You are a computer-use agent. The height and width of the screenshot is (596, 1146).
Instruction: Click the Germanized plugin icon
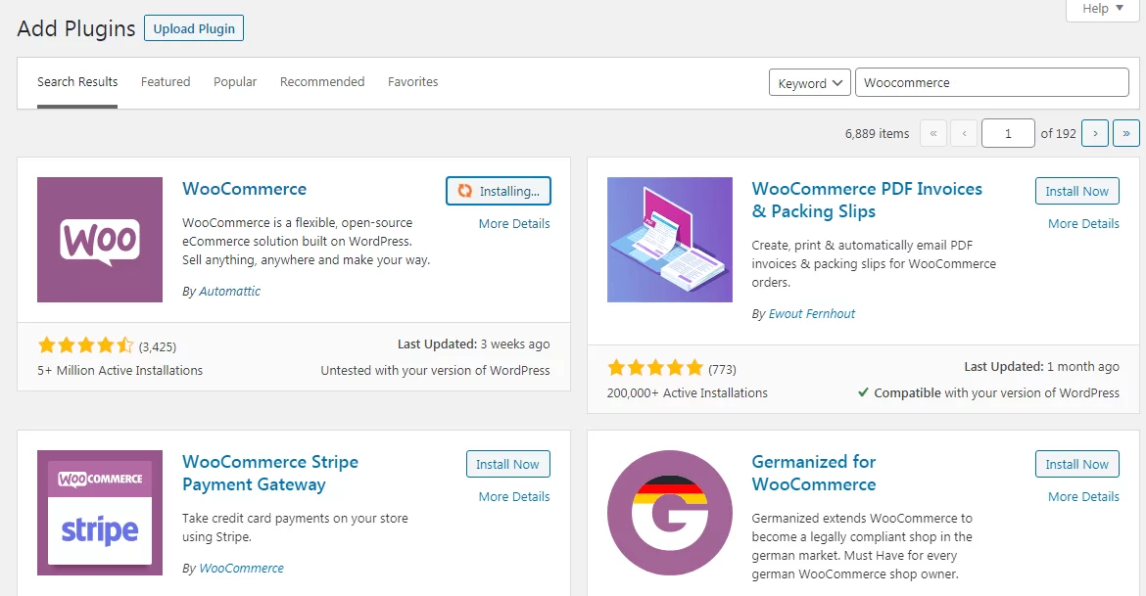point(669,512)
